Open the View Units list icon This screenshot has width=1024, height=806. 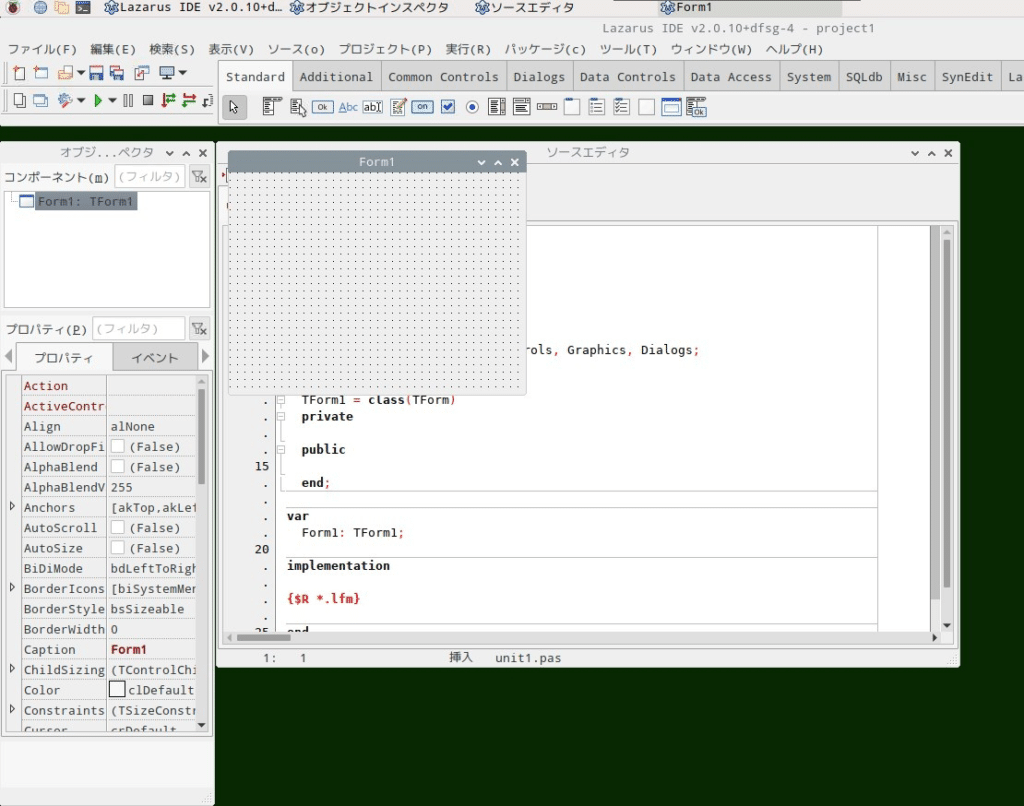click(20, 101)
